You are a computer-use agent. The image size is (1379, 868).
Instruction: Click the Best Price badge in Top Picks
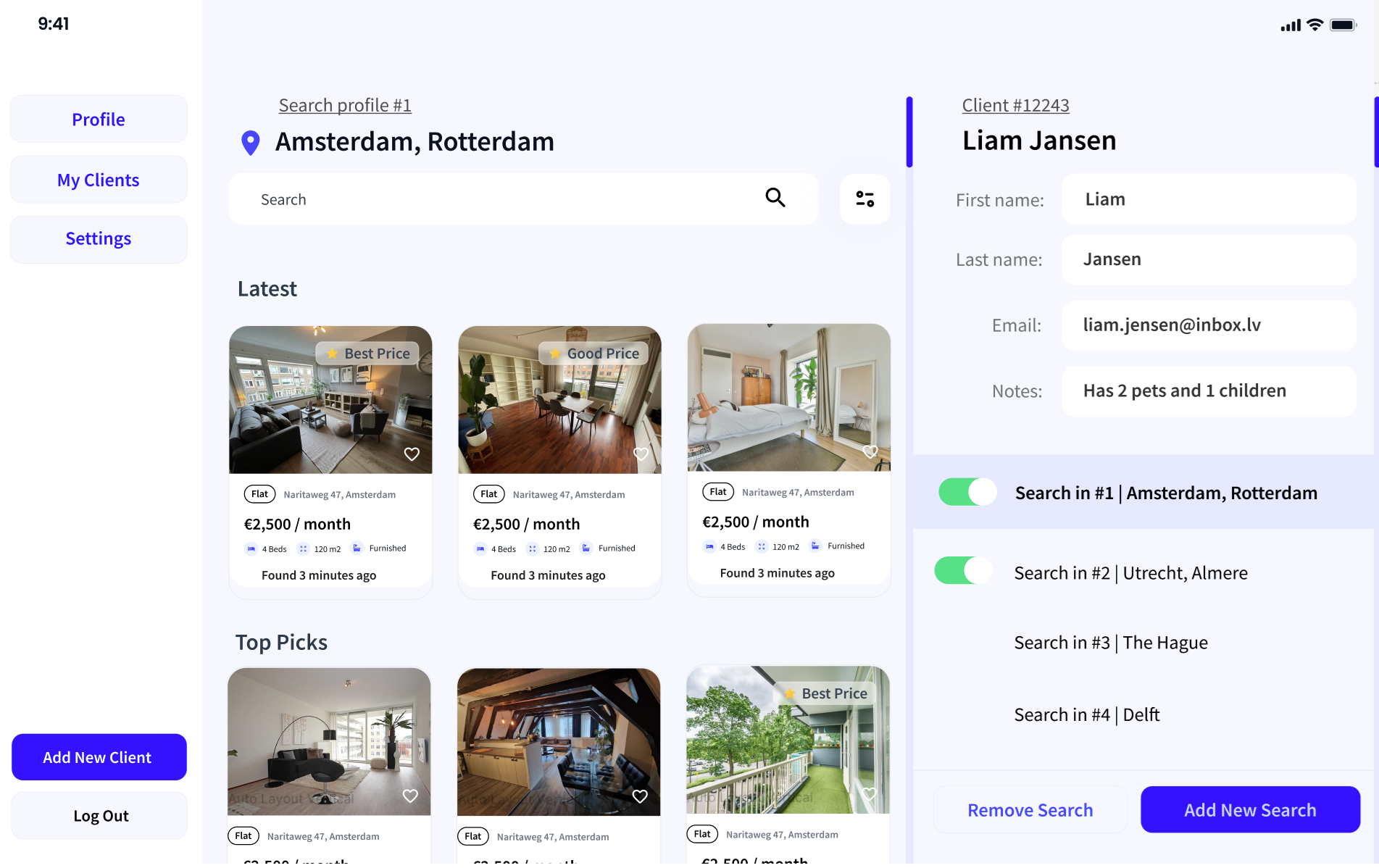coord(825,693)
